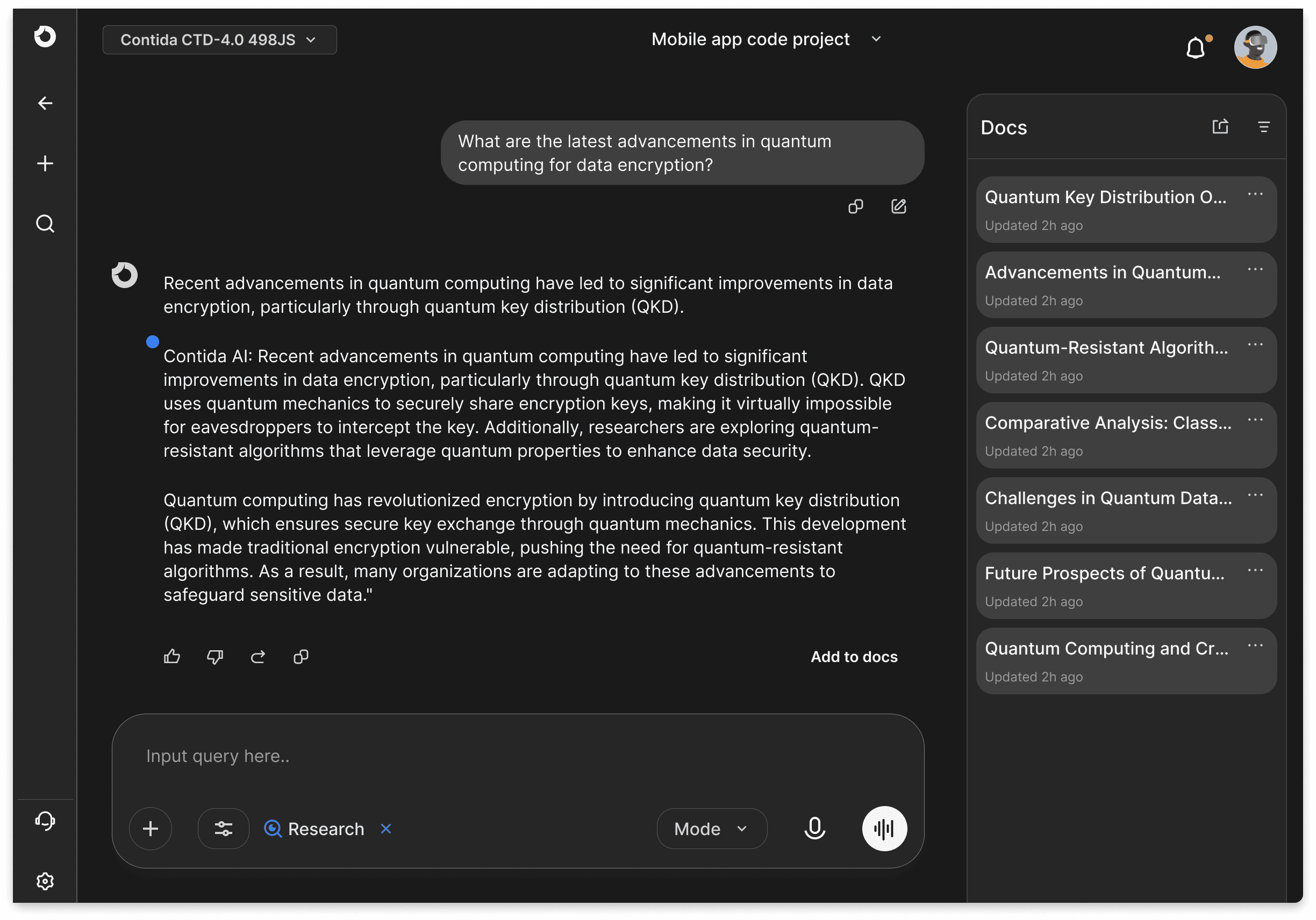
Task: Click Add to docs
Action: [854, 657]
